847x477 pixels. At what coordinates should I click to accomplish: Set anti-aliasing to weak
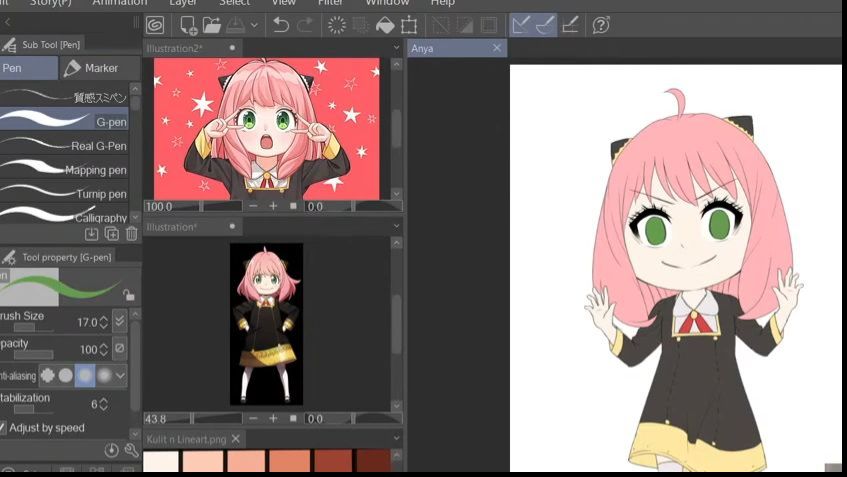pos(66,375)
